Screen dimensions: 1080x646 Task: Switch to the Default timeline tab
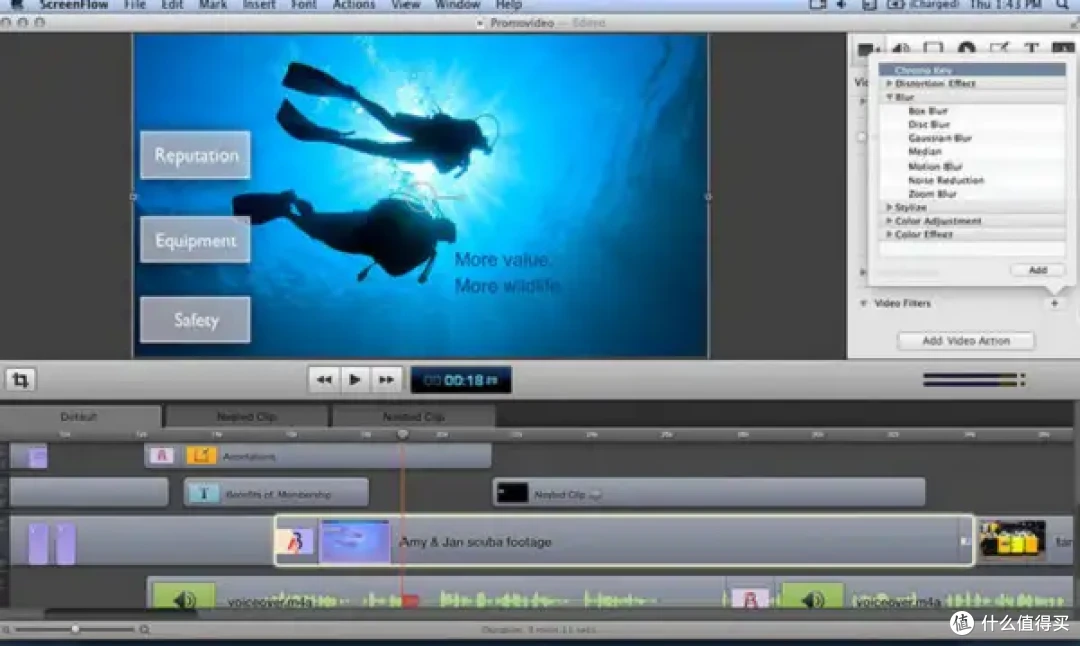tap(79, 417)
